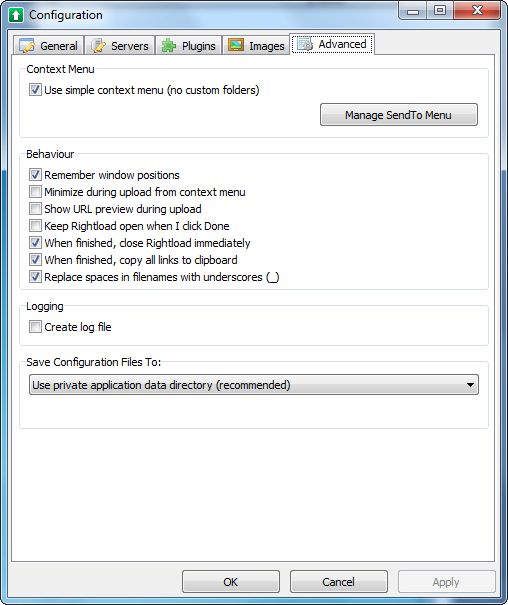508x605 pixels.
Task: Enable Create log file
Action: point(35,327)
